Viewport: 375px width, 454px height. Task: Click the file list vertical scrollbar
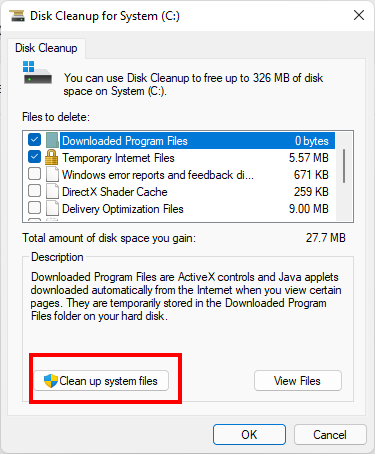pos(344,176)
